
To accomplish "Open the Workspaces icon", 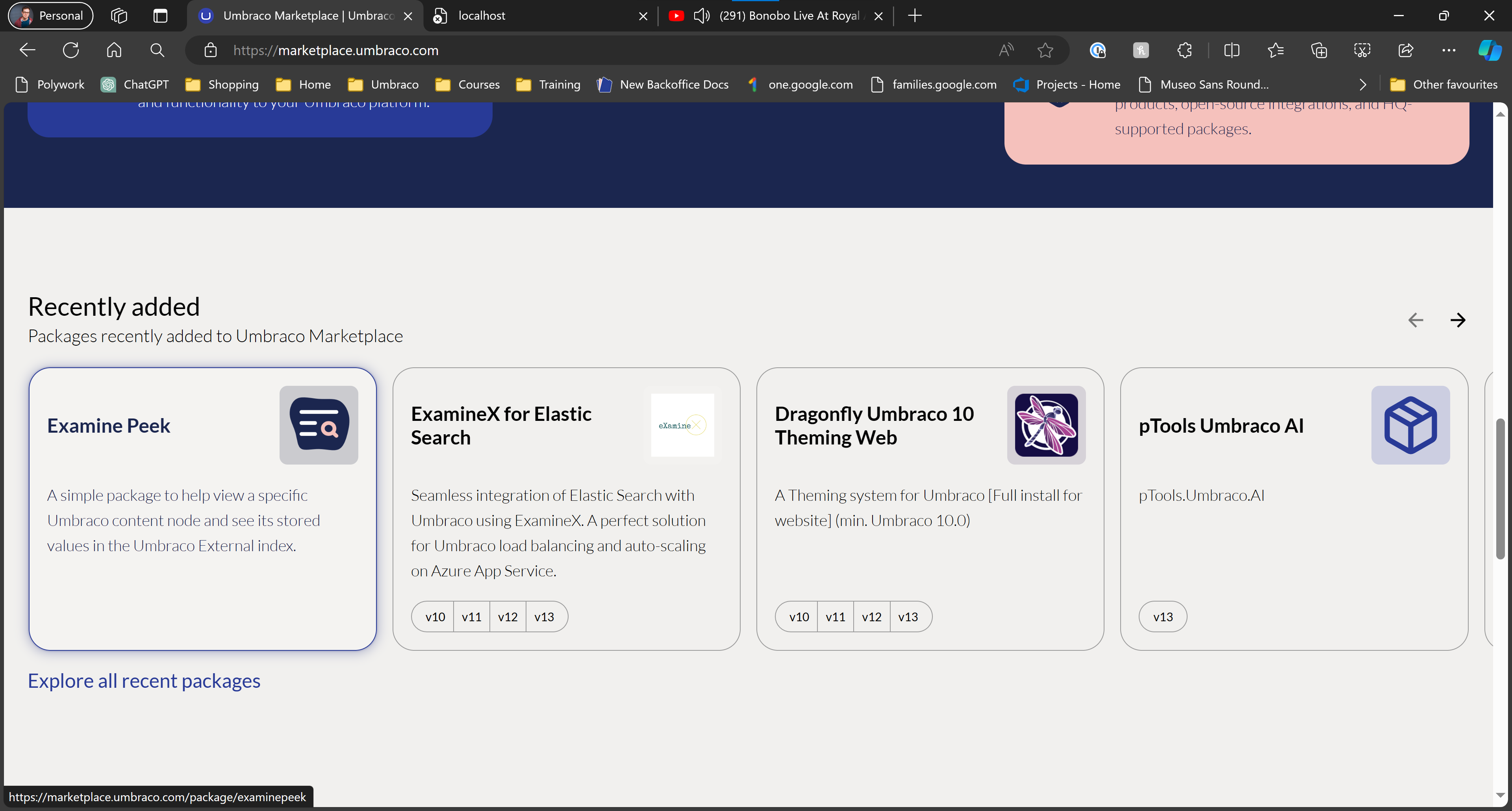I will click(119, 16).
